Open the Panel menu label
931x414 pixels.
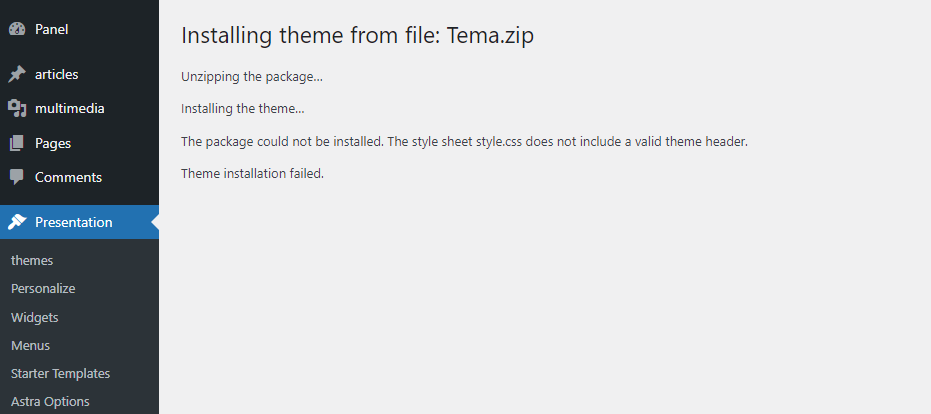(52, 29)
